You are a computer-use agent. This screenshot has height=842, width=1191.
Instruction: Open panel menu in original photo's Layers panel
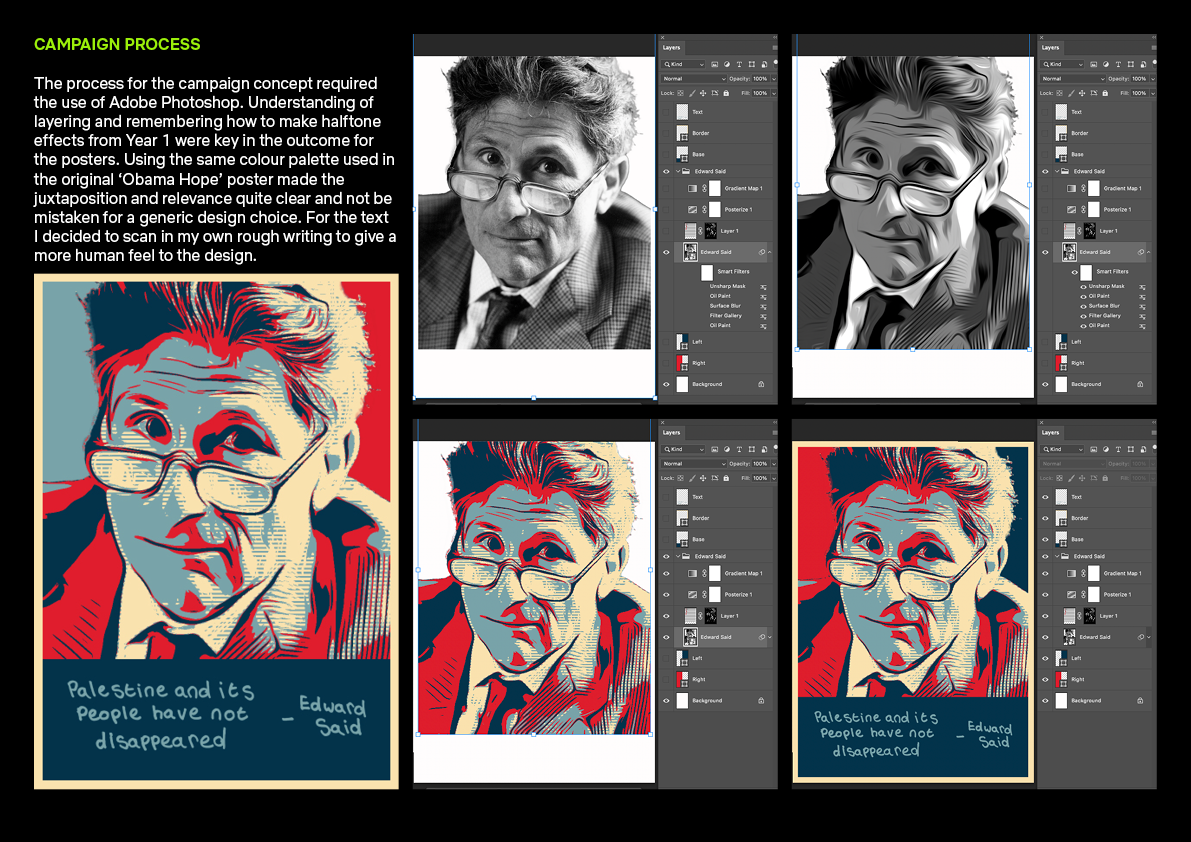(x=774, y=48)
